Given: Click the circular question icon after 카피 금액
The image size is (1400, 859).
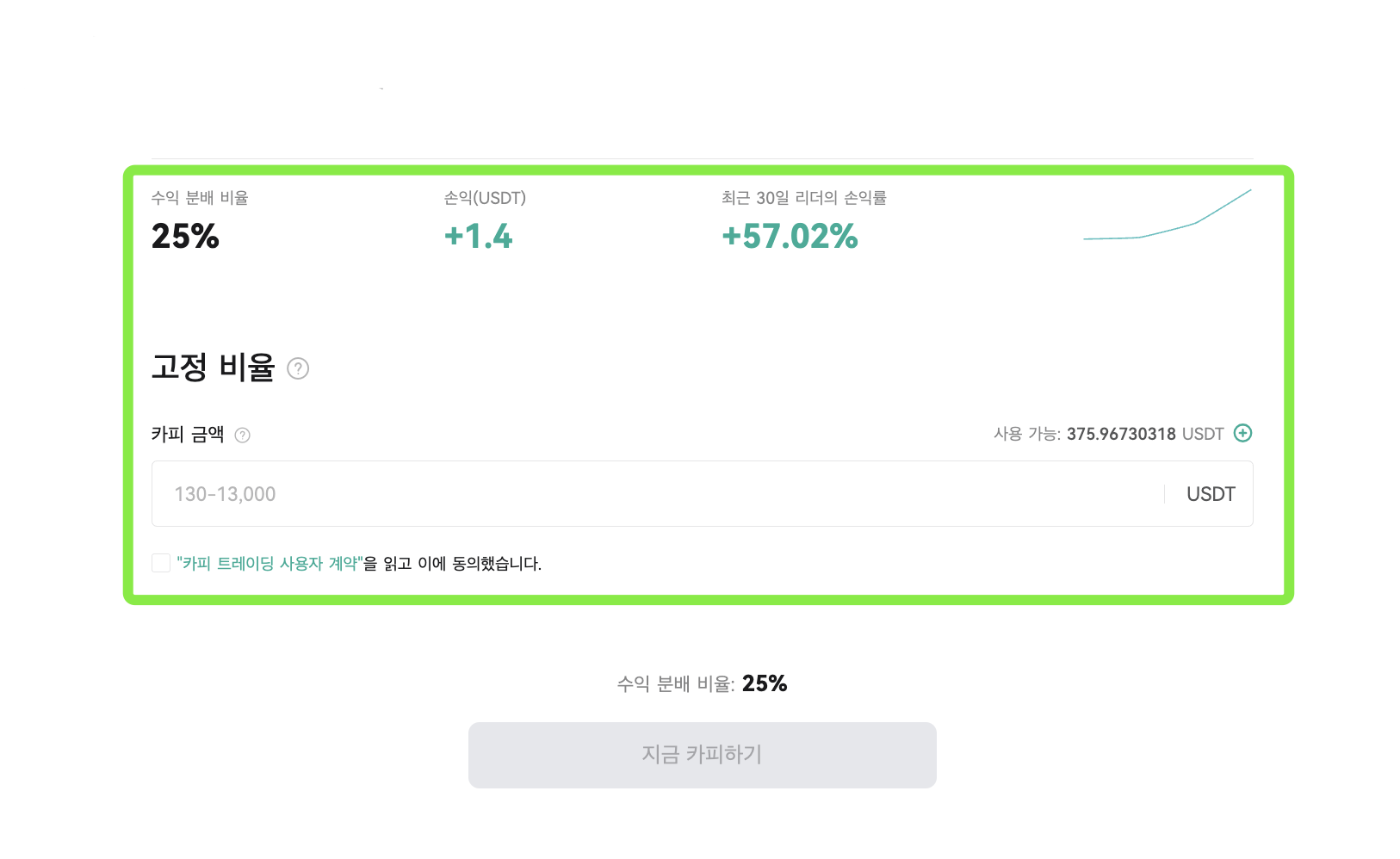Looking at the screenshot, I should (242, 436).
